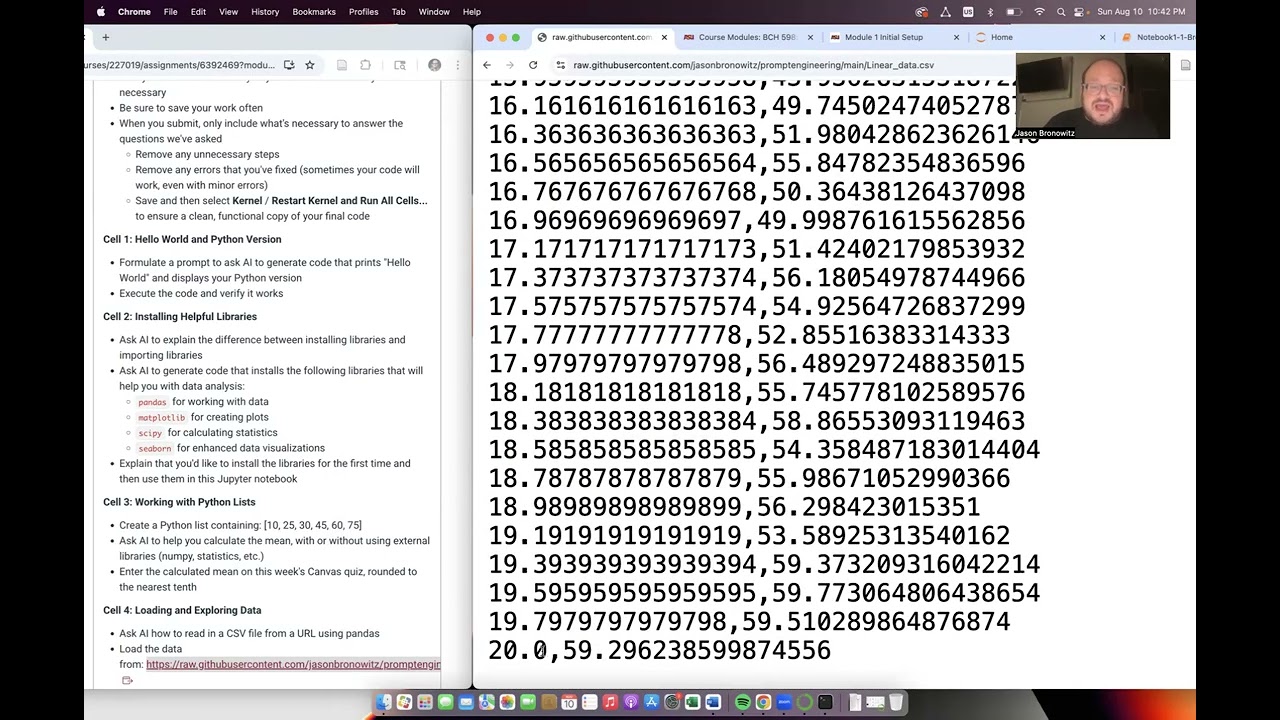Image resolution: width=1280 pixels, height=720 pixels.
Task: Click heading Cell 1: Hello World and Python Version
Action: (x=192, y=239)
